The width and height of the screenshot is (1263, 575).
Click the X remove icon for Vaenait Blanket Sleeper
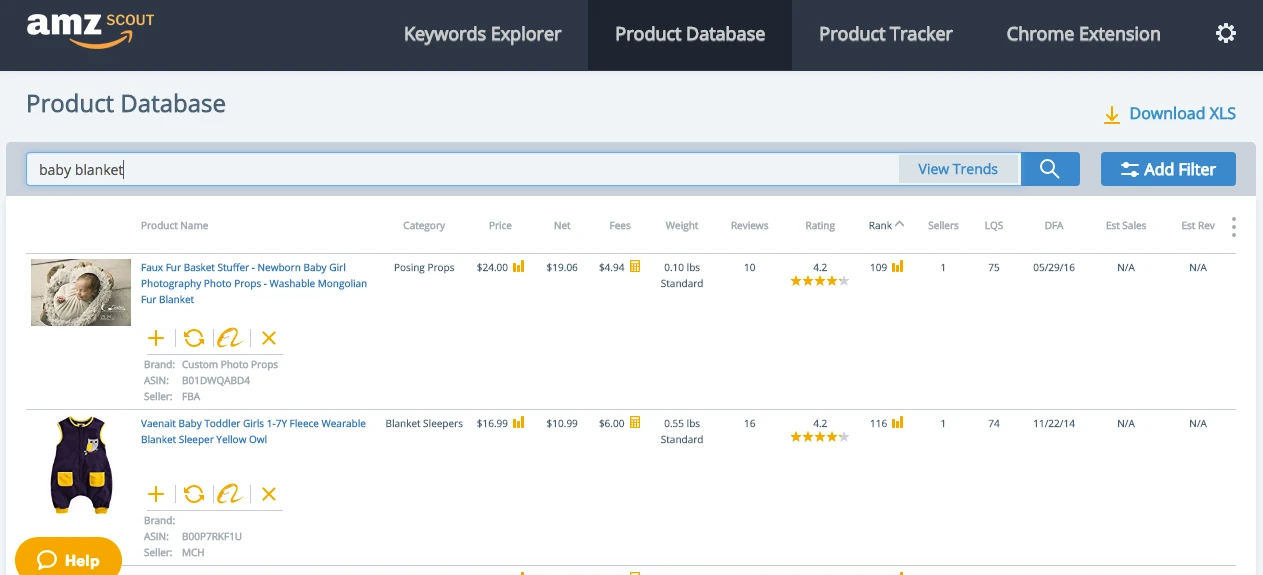(268, 494)
